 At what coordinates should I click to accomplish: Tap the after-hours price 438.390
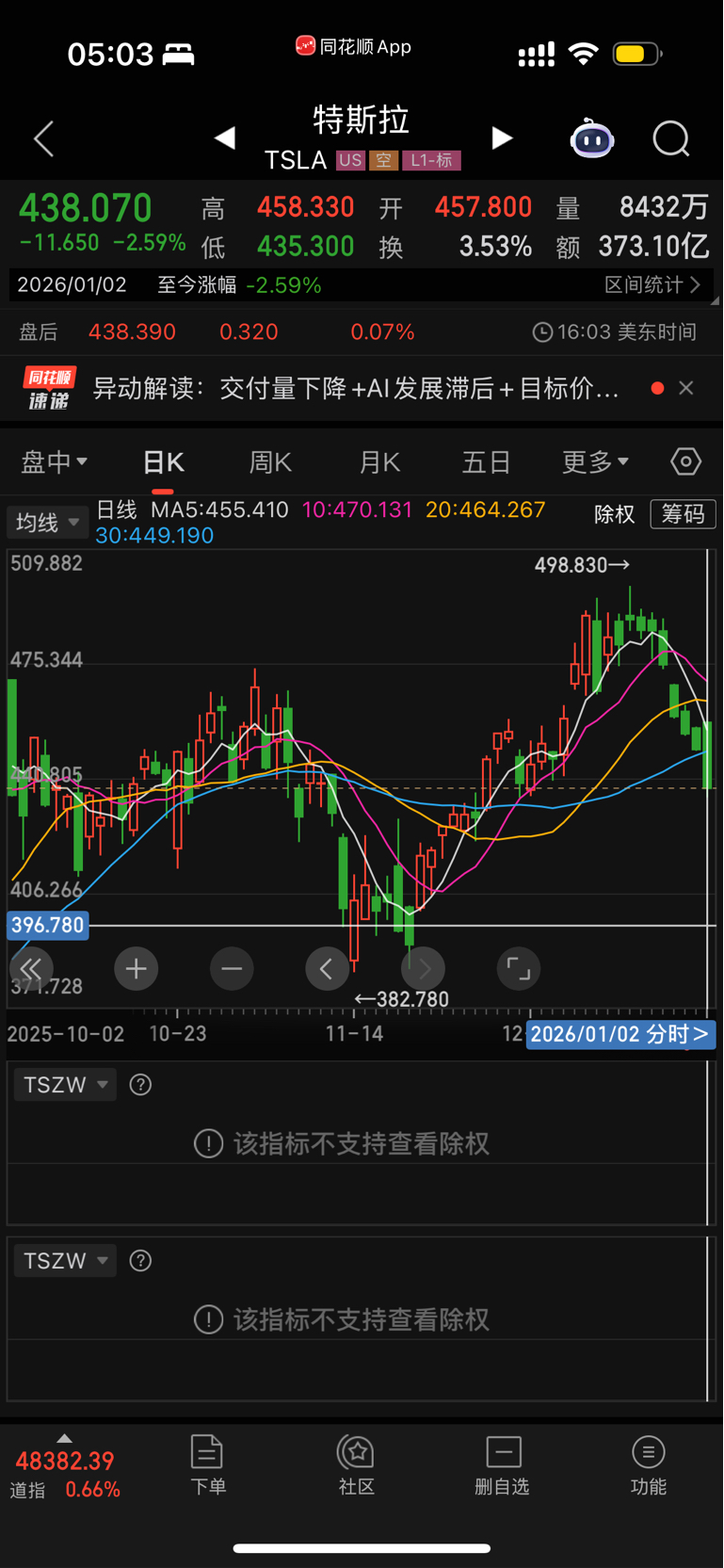click(x=132, y=332)
